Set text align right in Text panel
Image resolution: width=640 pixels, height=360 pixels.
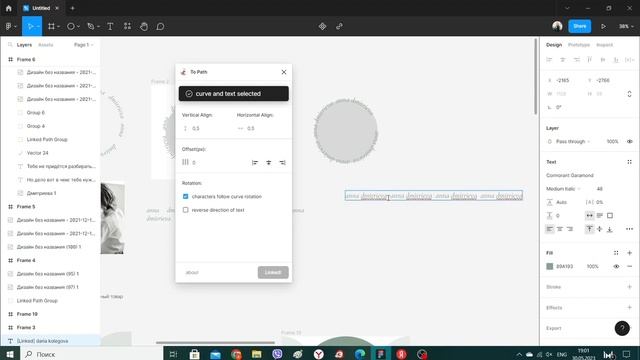[x=570, y=229]
